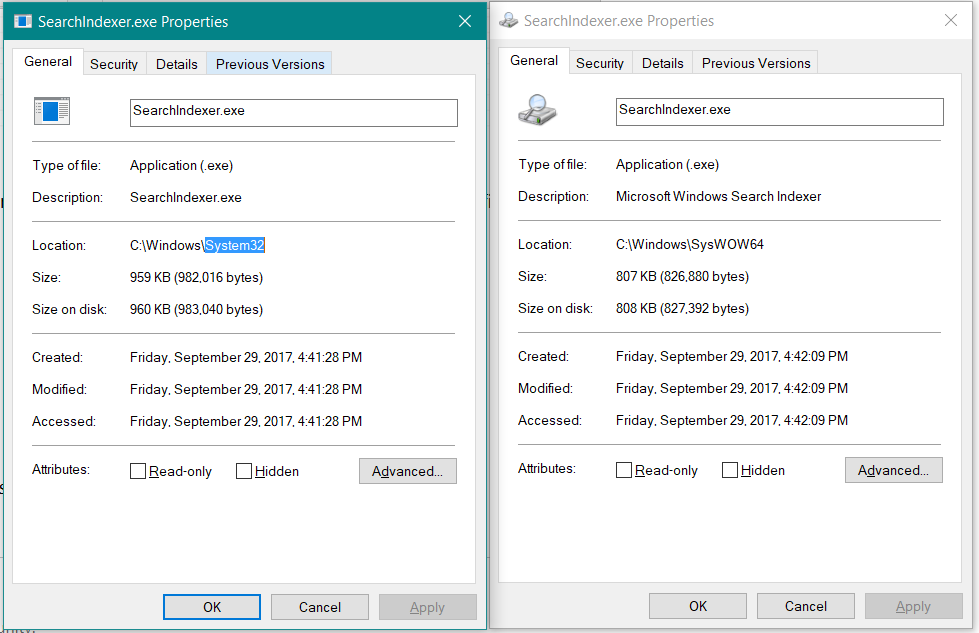Open Security tab in right properties window
Screen dimensions: 979x633
[x=599, y=63]
